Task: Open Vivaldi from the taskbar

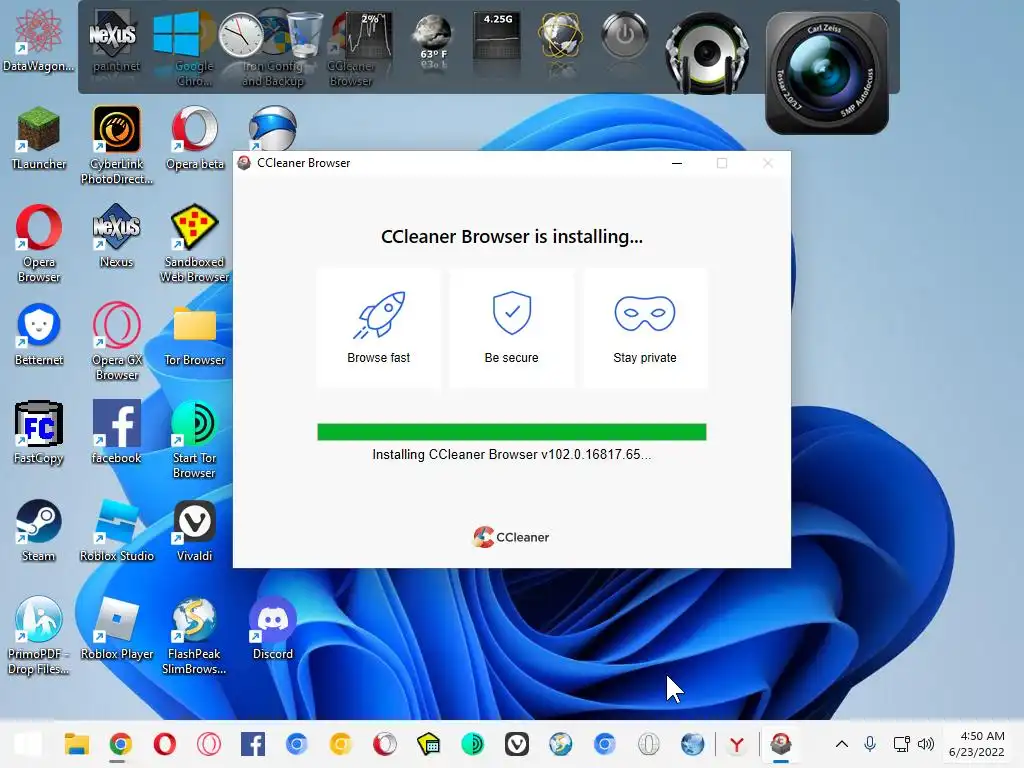Action: 517,744
